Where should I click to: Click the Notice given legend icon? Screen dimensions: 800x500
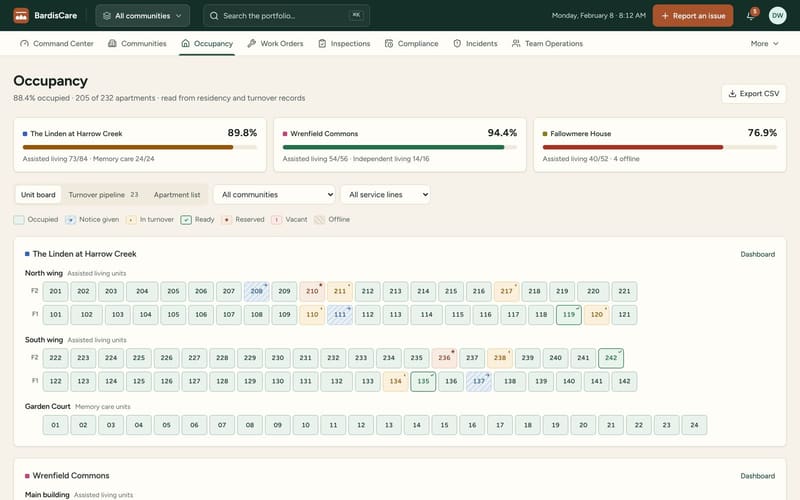tap(70, 219)
